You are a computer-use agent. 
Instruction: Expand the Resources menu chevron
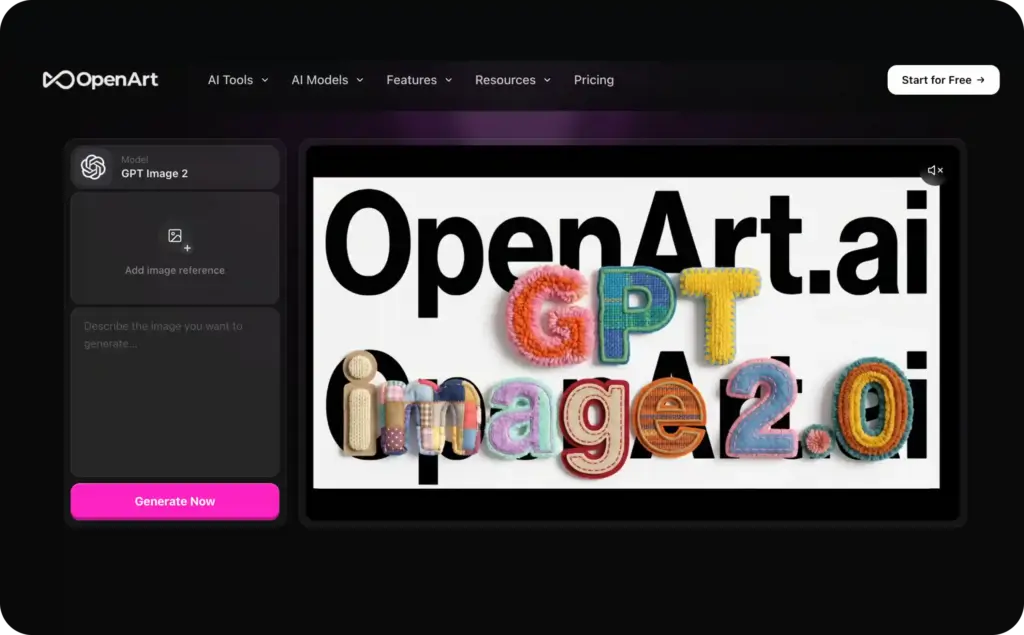pyautogui.click(x=547, y=80)
